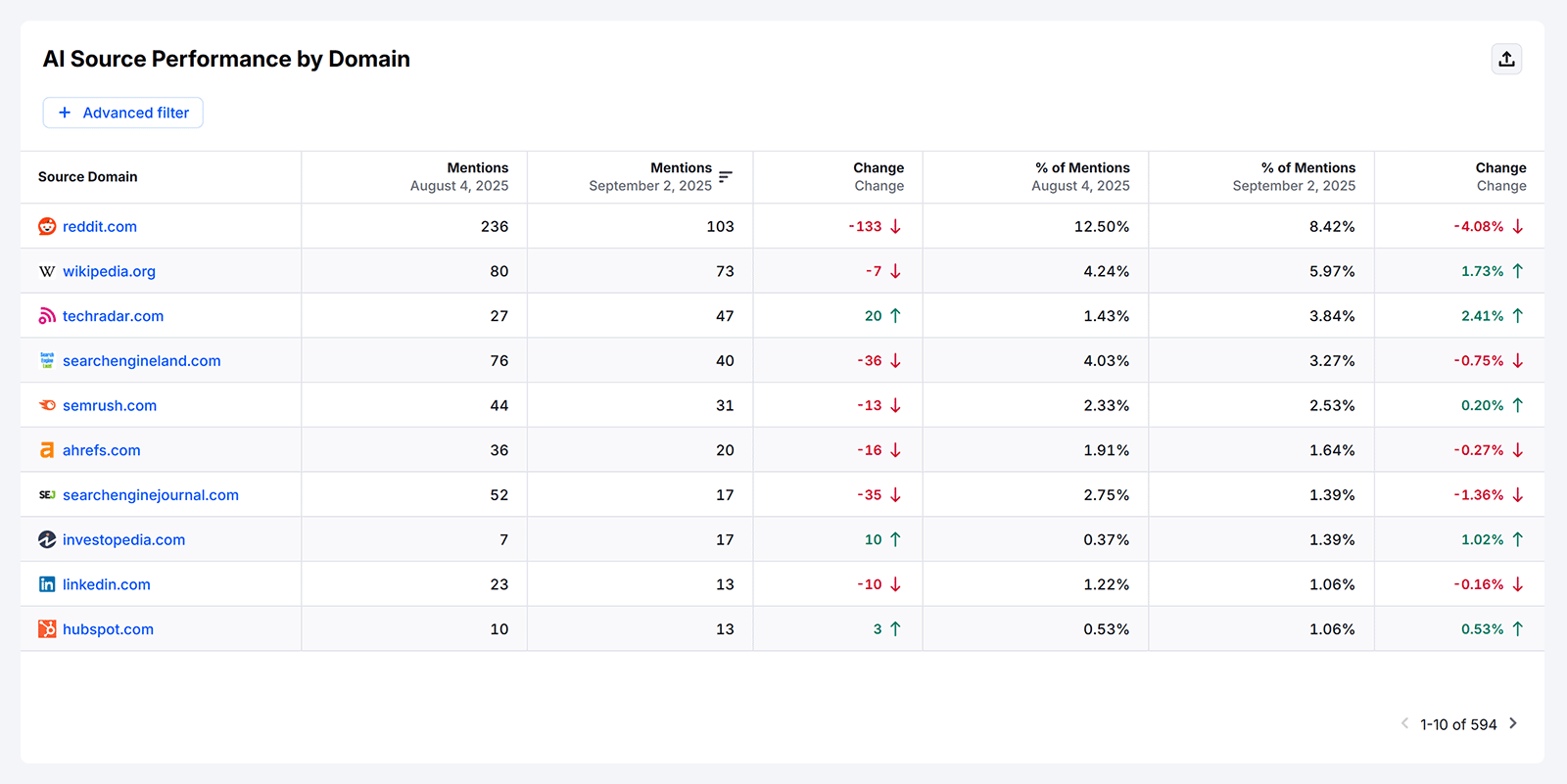Click the Investopedia favicon icon
Screen dimensions: 1567x784
point(47,540)
